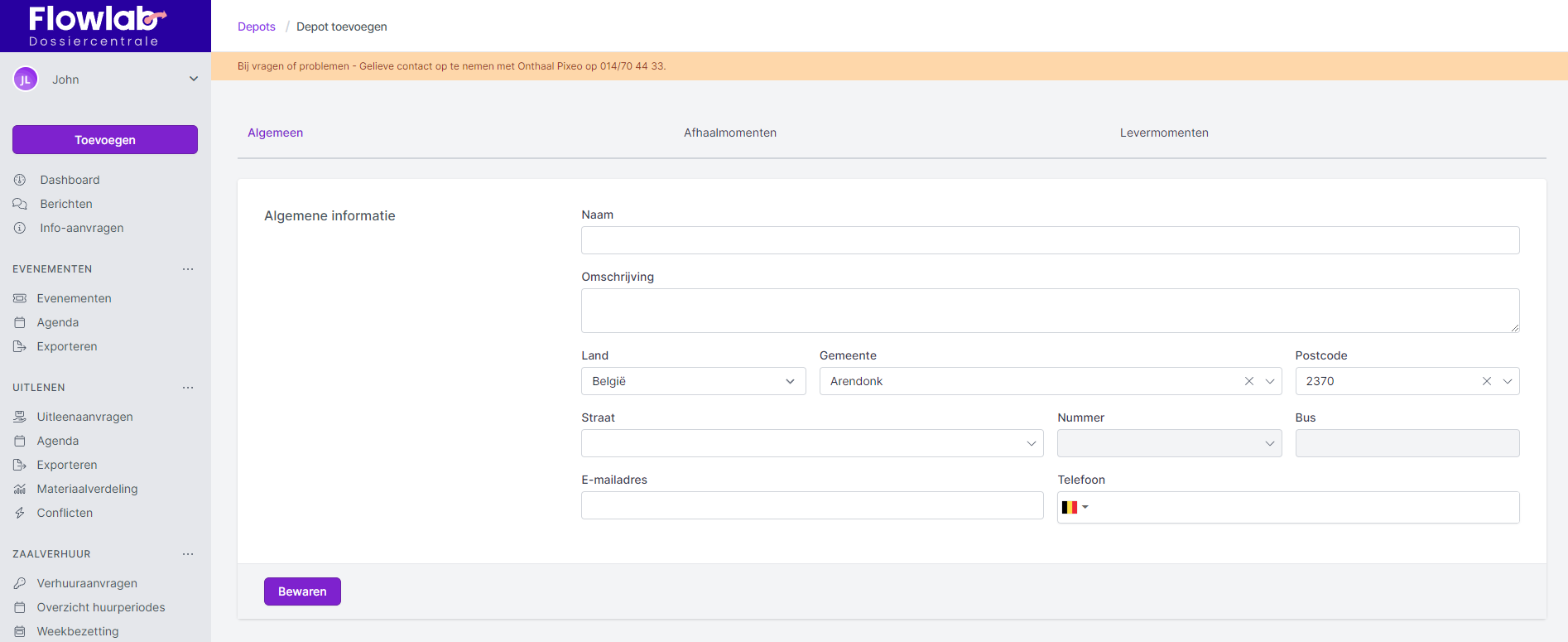Click the Verhuuraanvragen key icon
This screenshot has width=1568, height=642.
tap(20, 583)
